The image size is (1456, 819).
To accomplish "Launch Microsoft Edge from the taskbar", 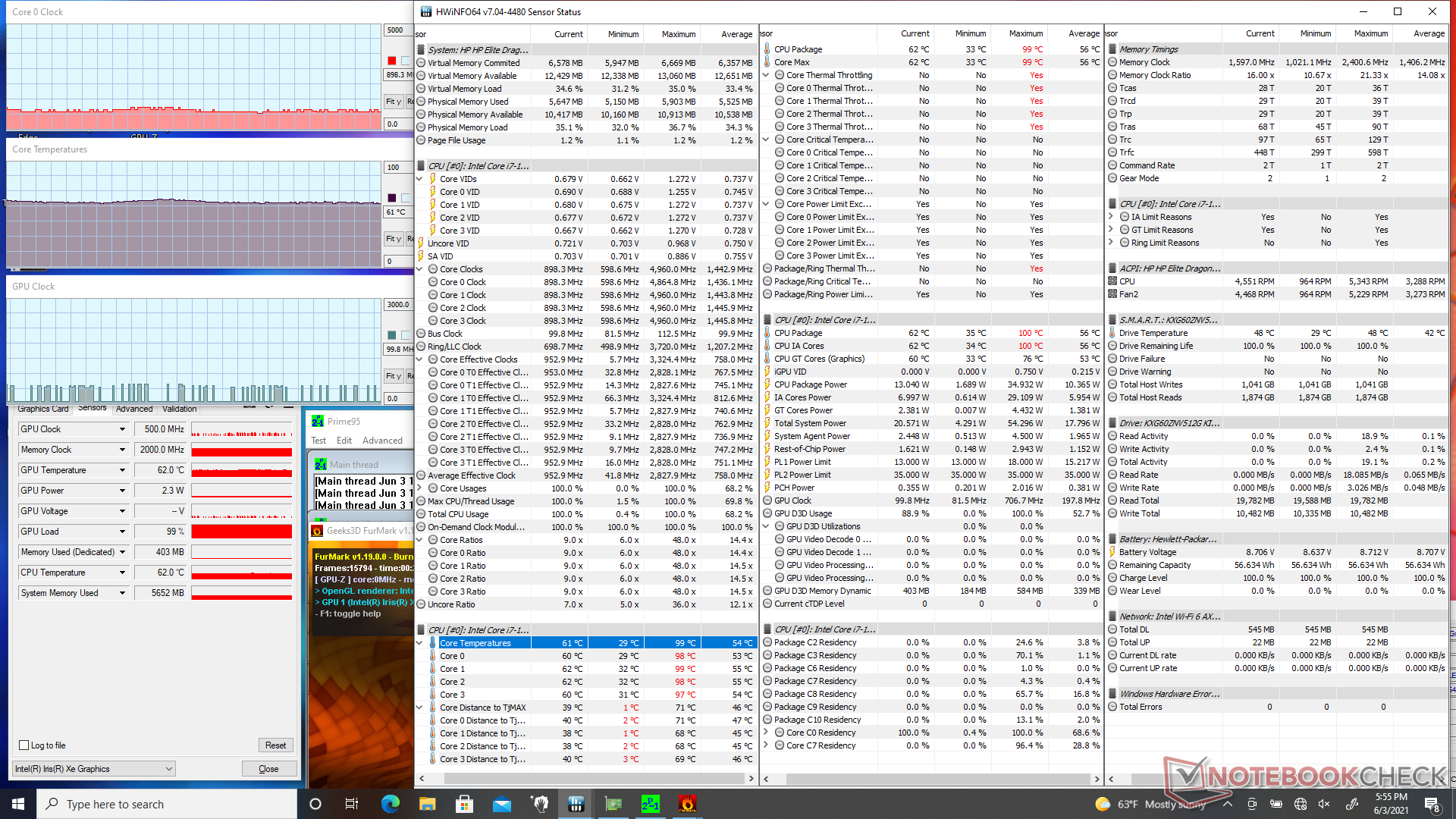I will point(390,804).
